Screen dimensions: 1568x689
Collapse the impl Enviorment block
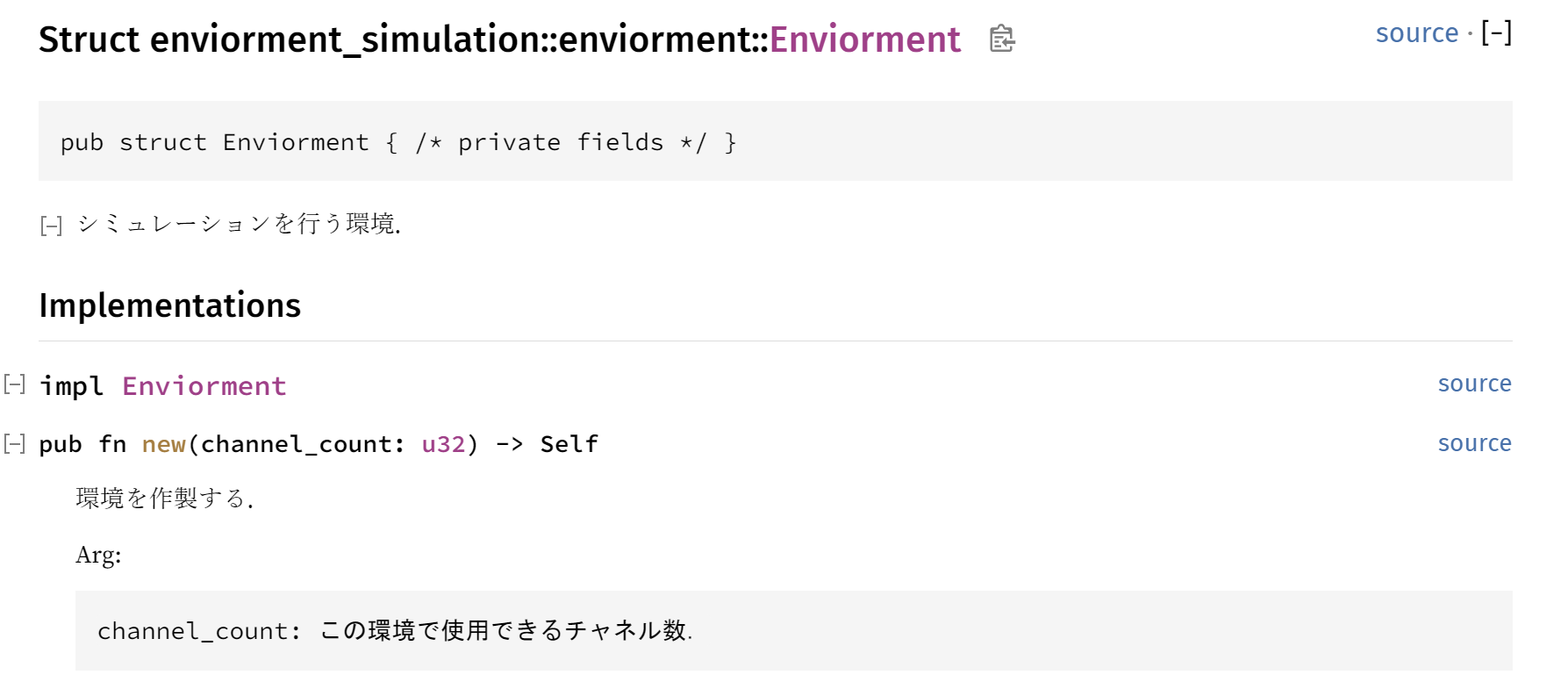tap(14, 384)
